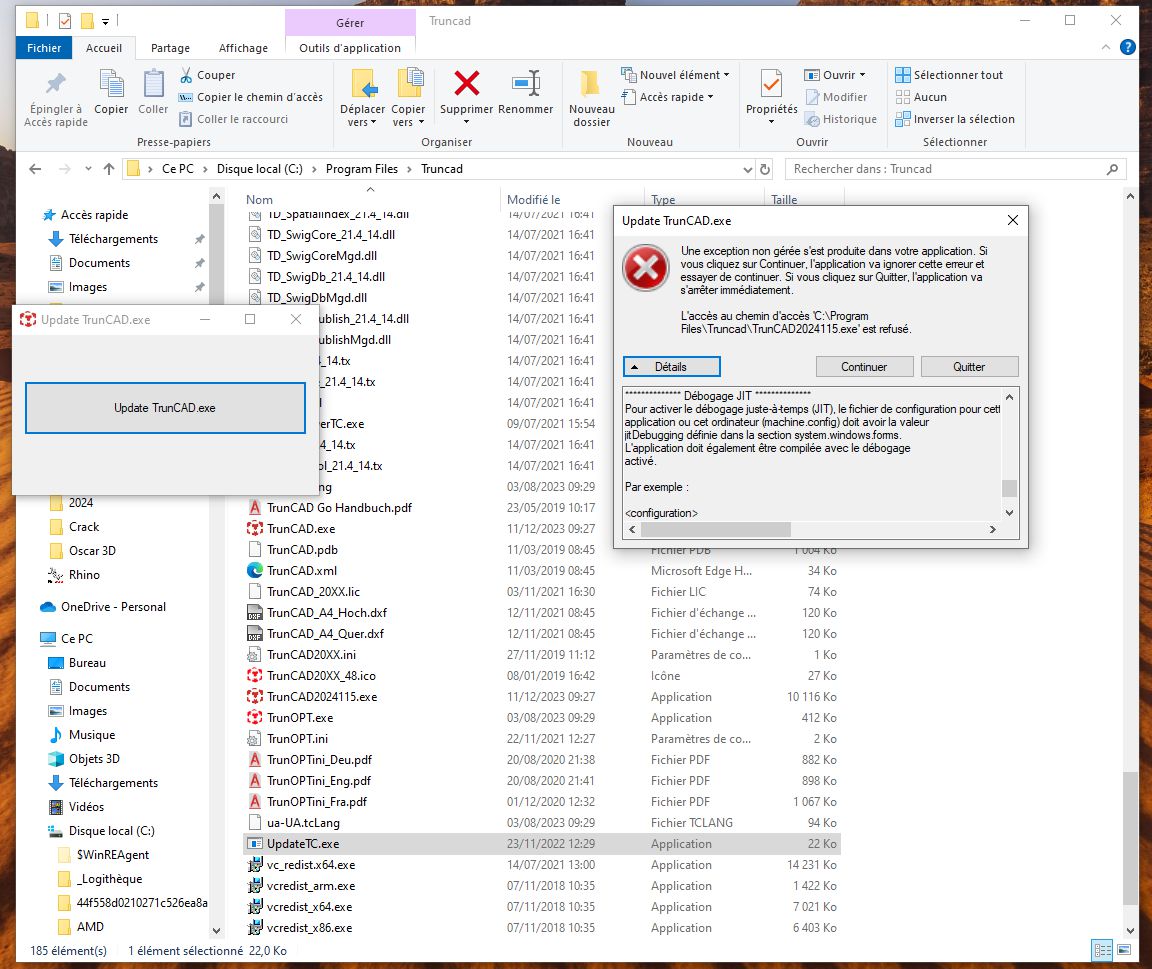Open the Outils d'application tab
This screenshot has height=969, width=1152.
350,48
